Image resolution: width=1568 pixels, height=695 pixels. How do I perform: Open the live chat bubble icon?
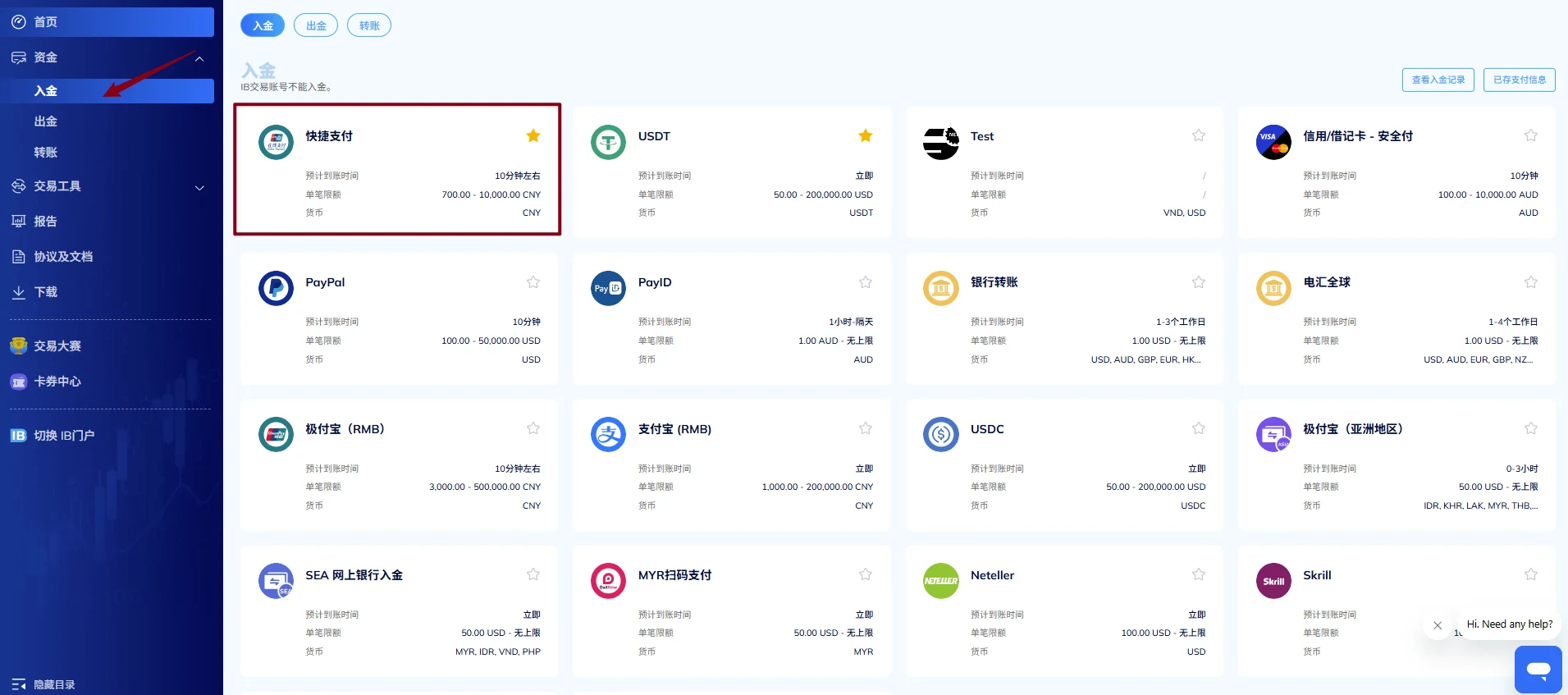tap(1538, 670)
